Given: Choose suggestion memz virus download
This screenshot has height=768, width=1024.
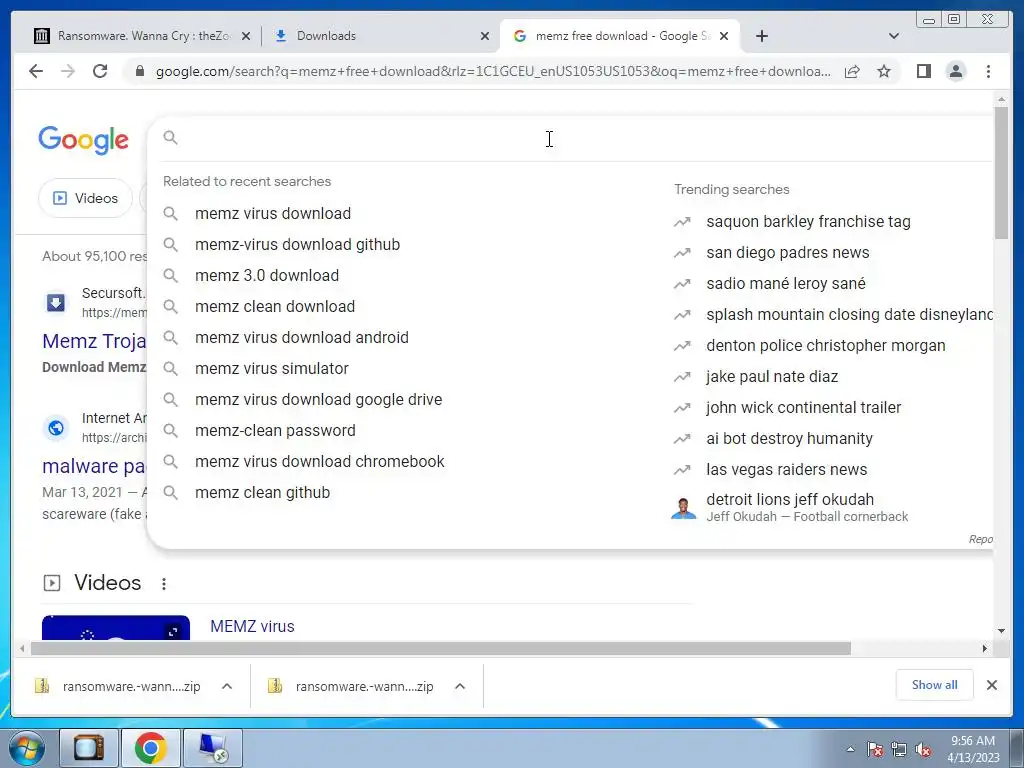Looking at the screenshot, I should coord(273,214).
